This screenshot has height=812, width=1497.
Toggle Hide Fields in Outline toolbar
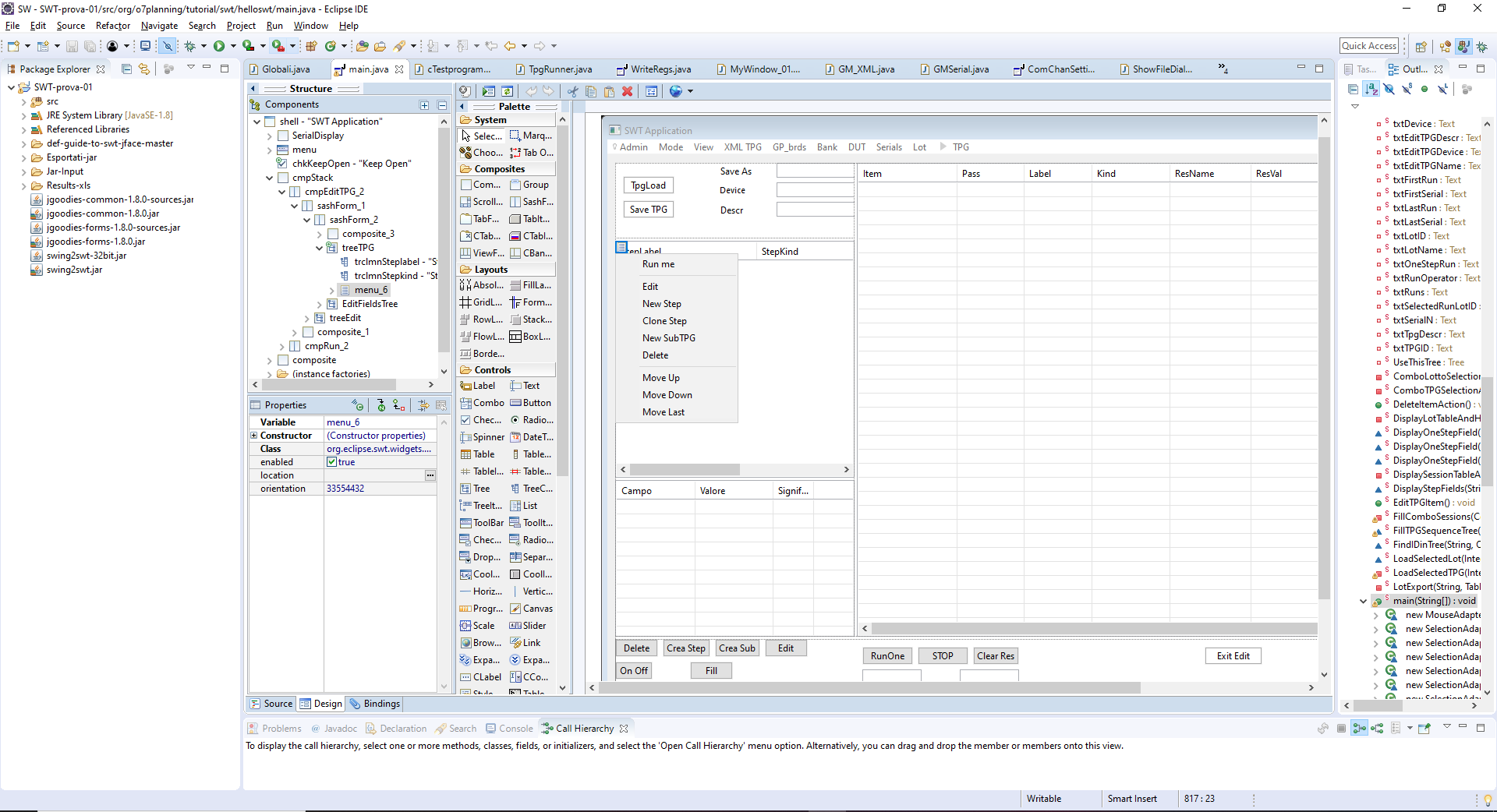click(x=1389, y=90)
